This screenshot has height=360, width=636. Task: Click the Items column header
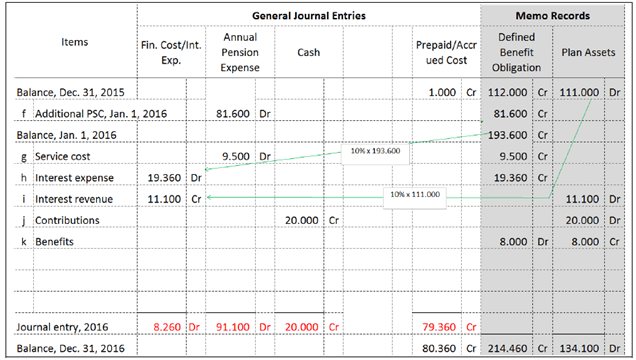pos(75,42)
